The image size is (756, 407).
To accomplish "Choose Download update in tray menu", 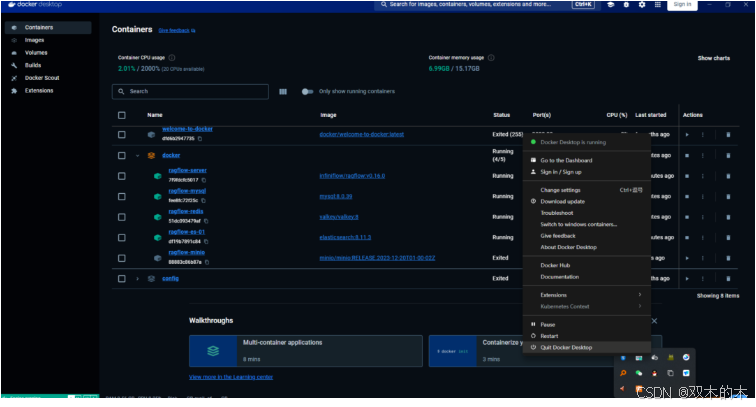I will click(x=587, y=202).
